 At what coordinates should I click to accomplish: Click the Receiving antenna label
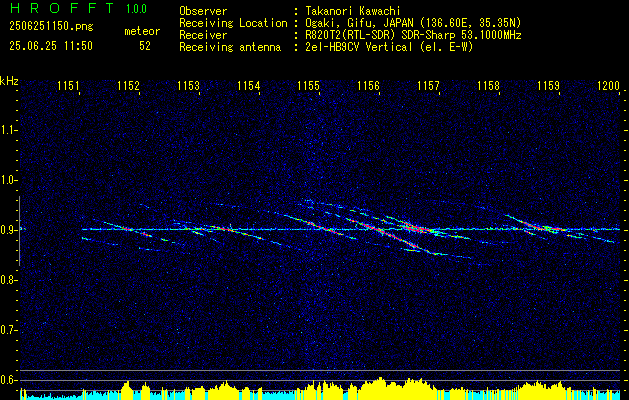coord(230,47)
